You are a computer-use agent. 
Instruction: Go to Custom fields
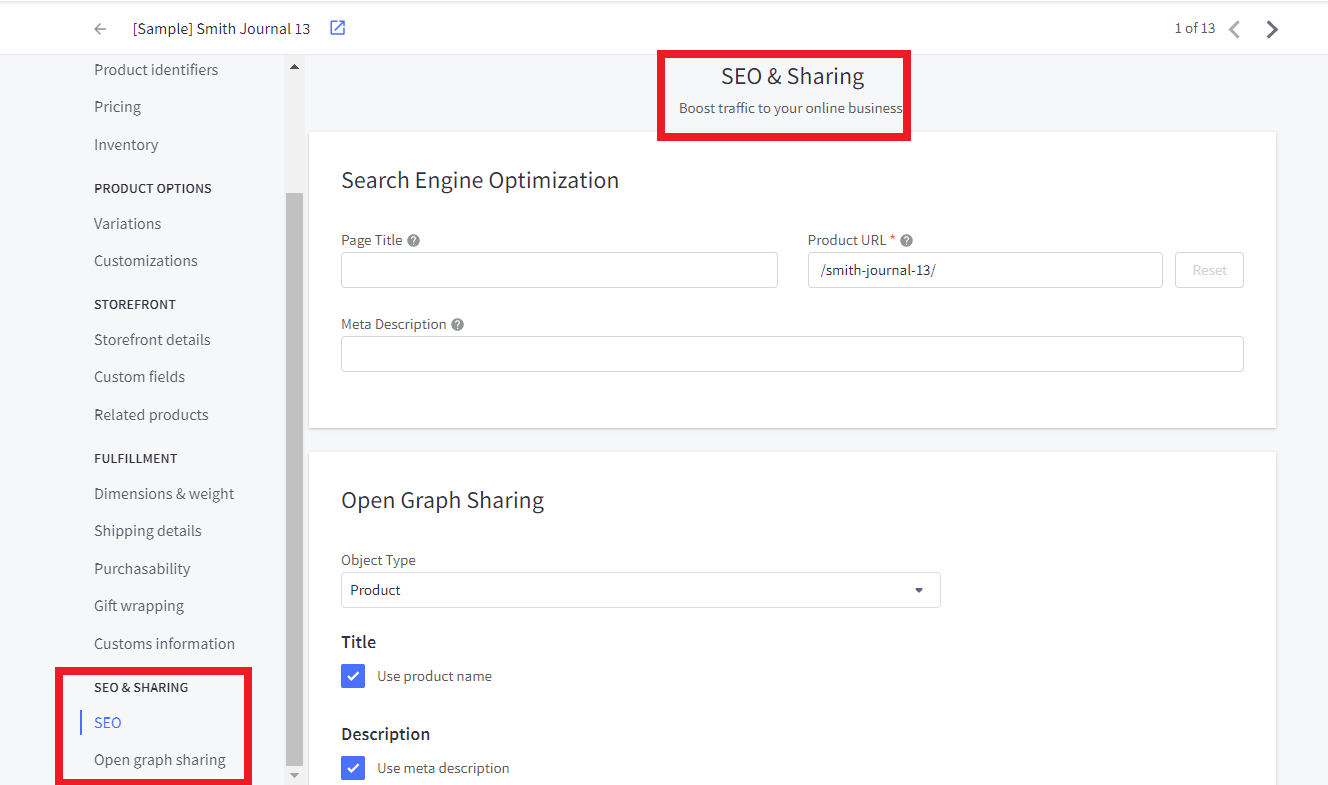(x=139, y=377)
